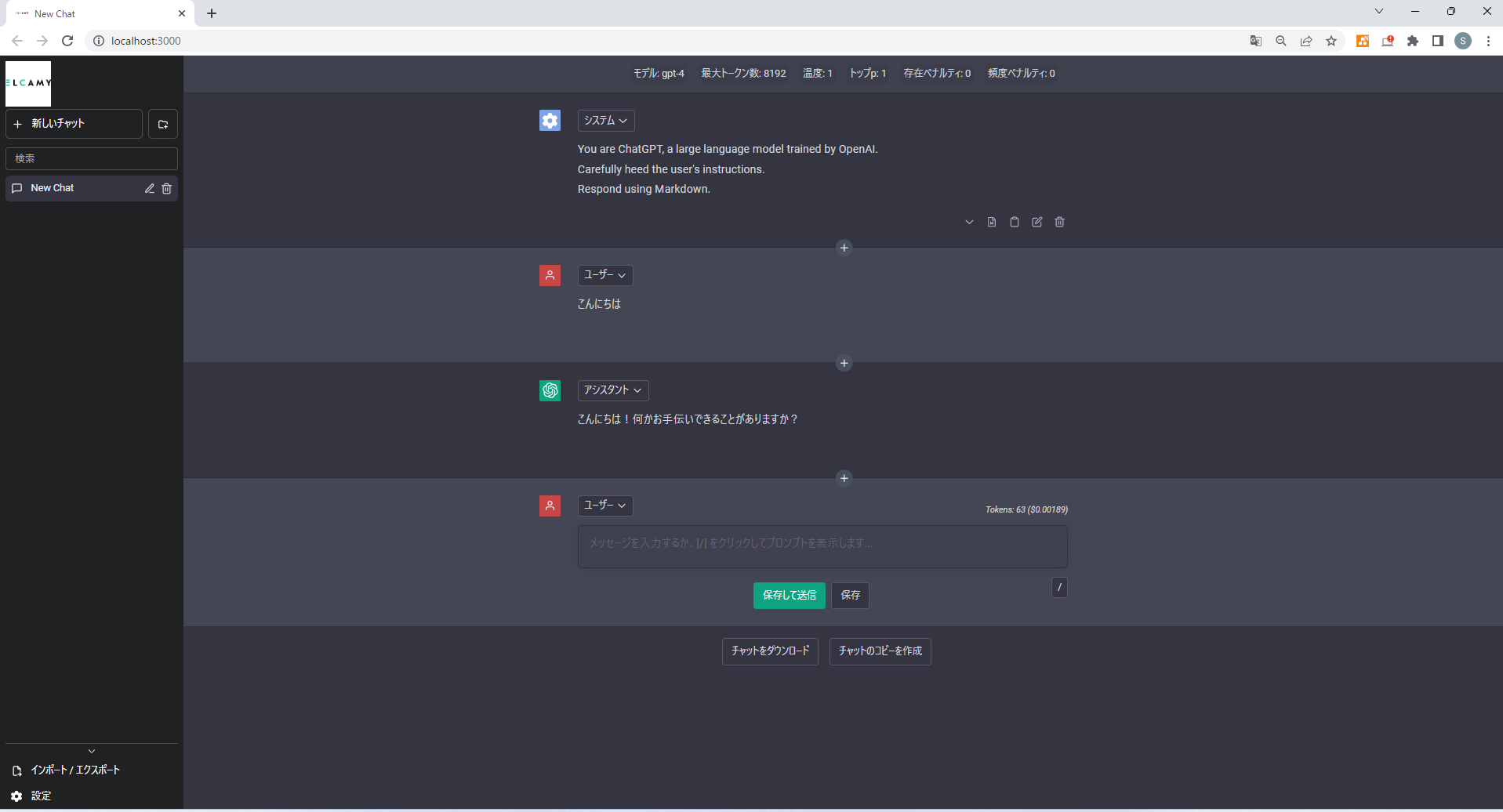Click the new folder icon in sidebar

pyautogui.click(x=163, y=124)
